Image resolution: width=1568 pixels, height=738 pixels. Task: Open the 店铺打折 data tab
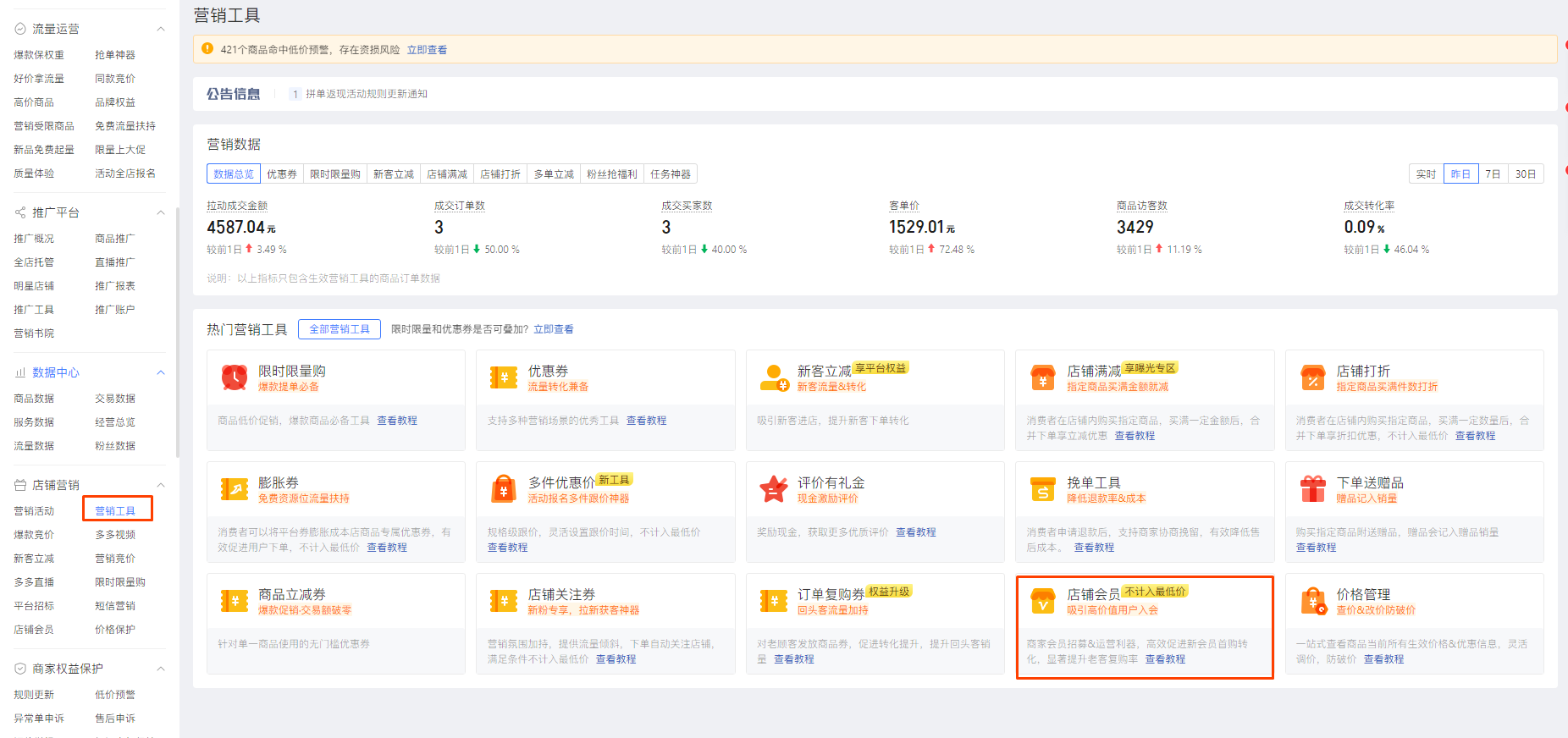pyautogui.click(x=500, y=174)
